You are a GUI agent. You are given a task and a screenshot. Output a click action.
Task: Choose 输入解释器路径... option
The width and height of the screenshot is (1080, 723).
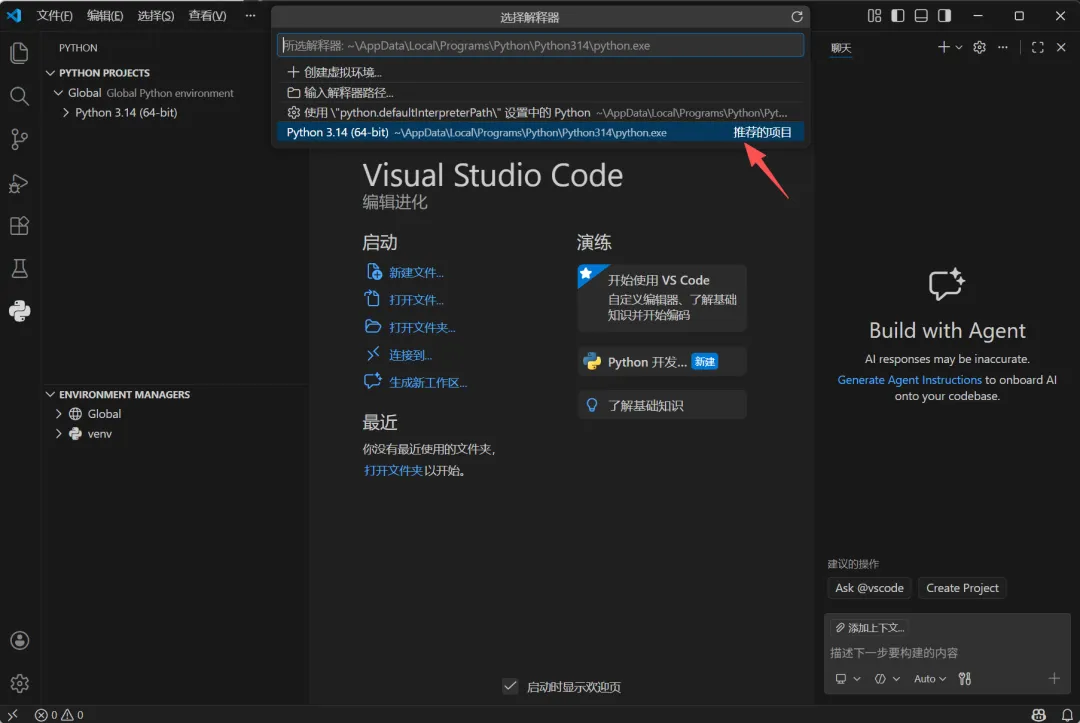pyautogui.click(x=541, y=92)
